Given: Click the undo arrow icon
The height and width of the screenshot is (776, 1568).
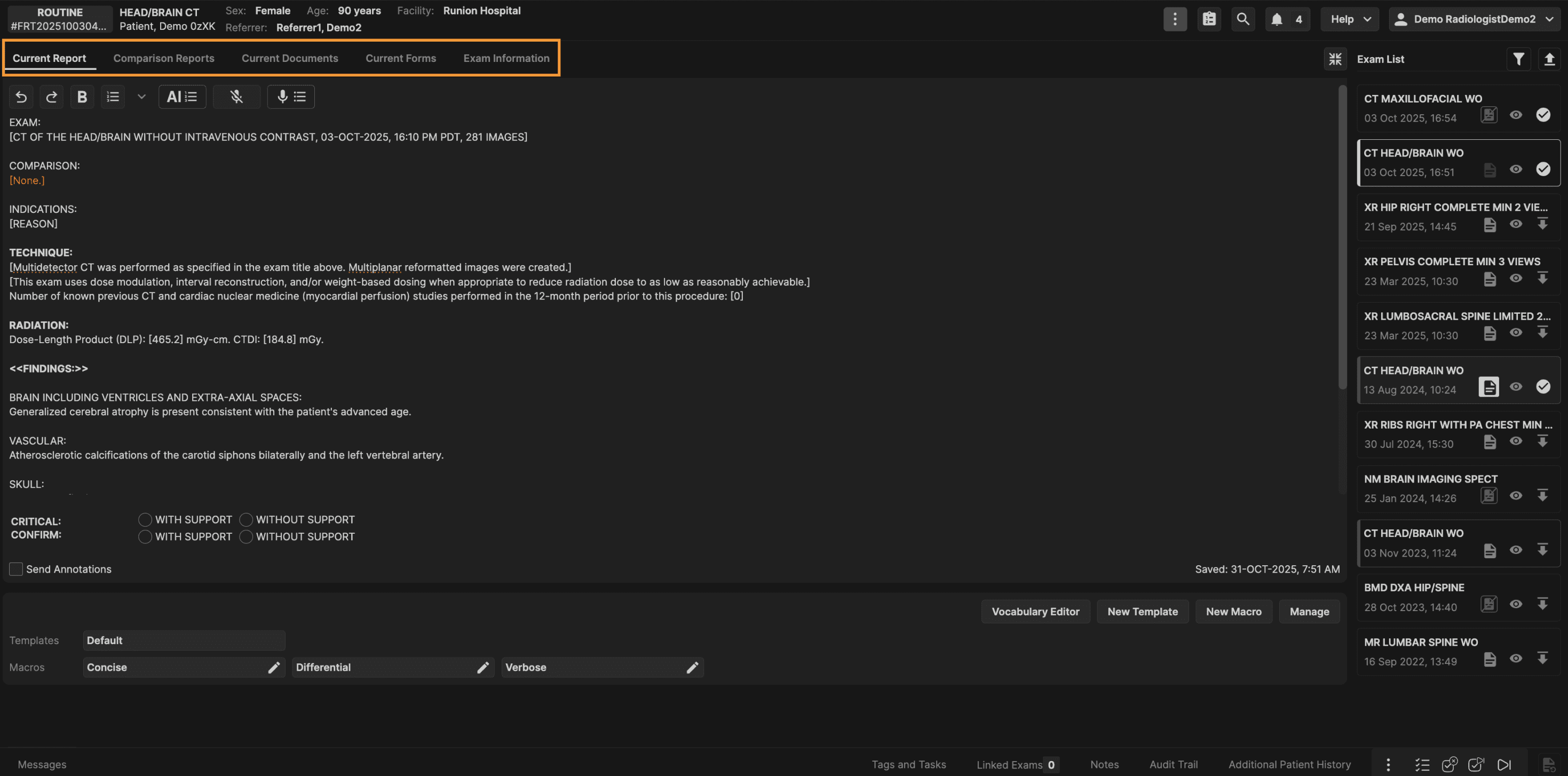Looking at the screenshot, I should click(x=21, y=97).
